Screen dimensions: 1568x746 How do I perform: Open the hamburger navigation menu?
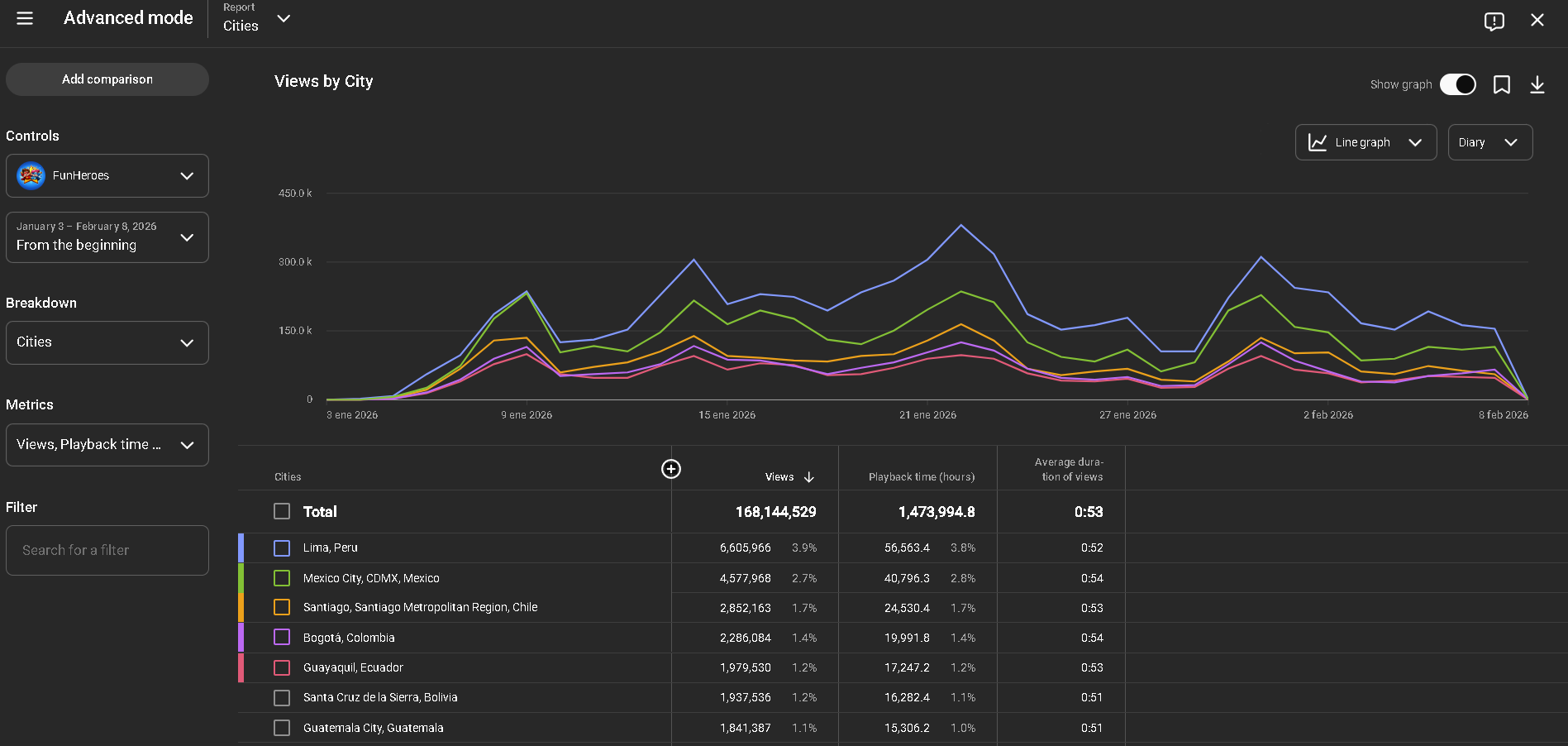click(25, 18)
